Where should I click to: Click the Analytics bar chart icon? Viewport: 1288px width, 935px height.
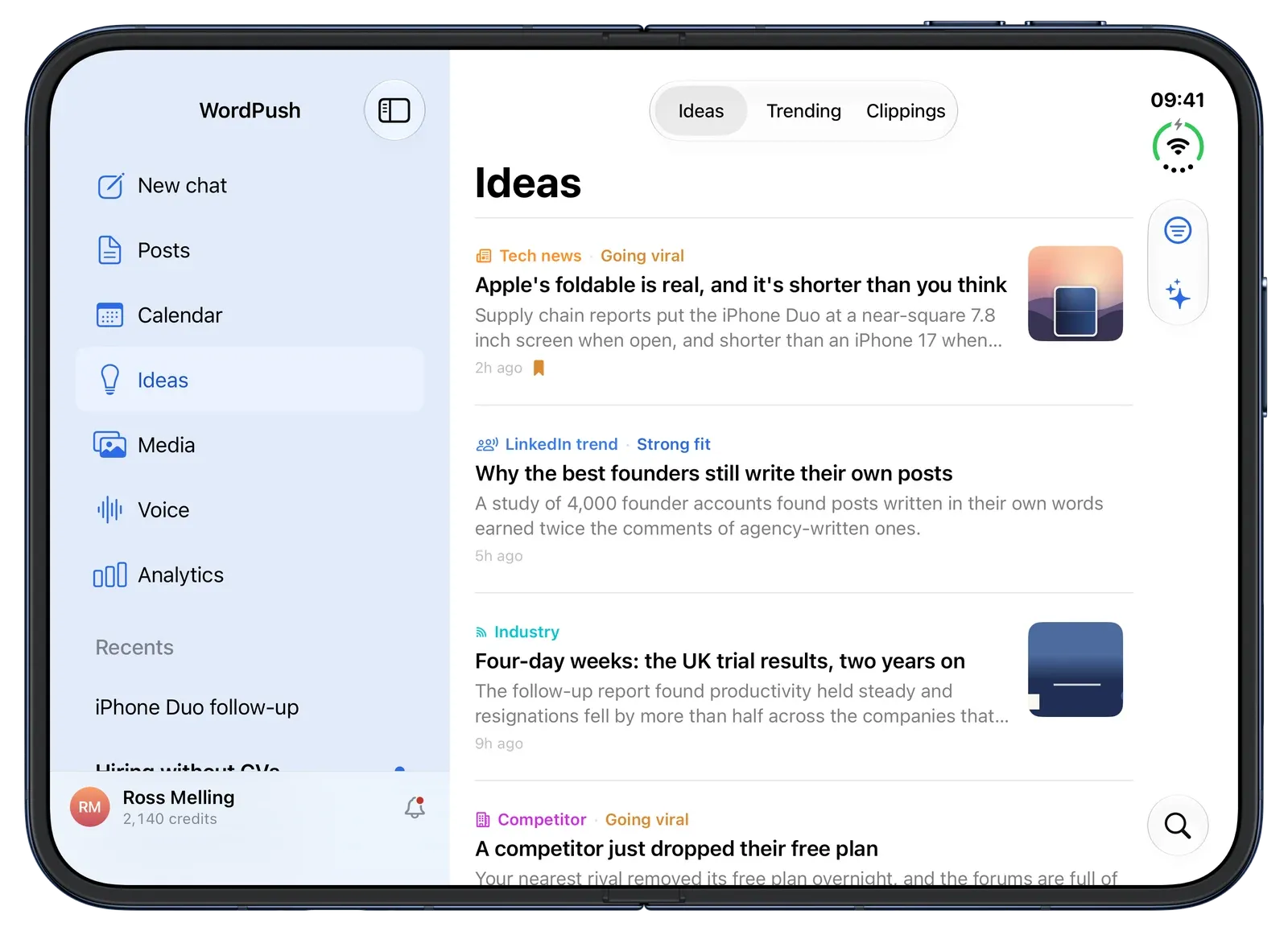click(x=109, y=575)
